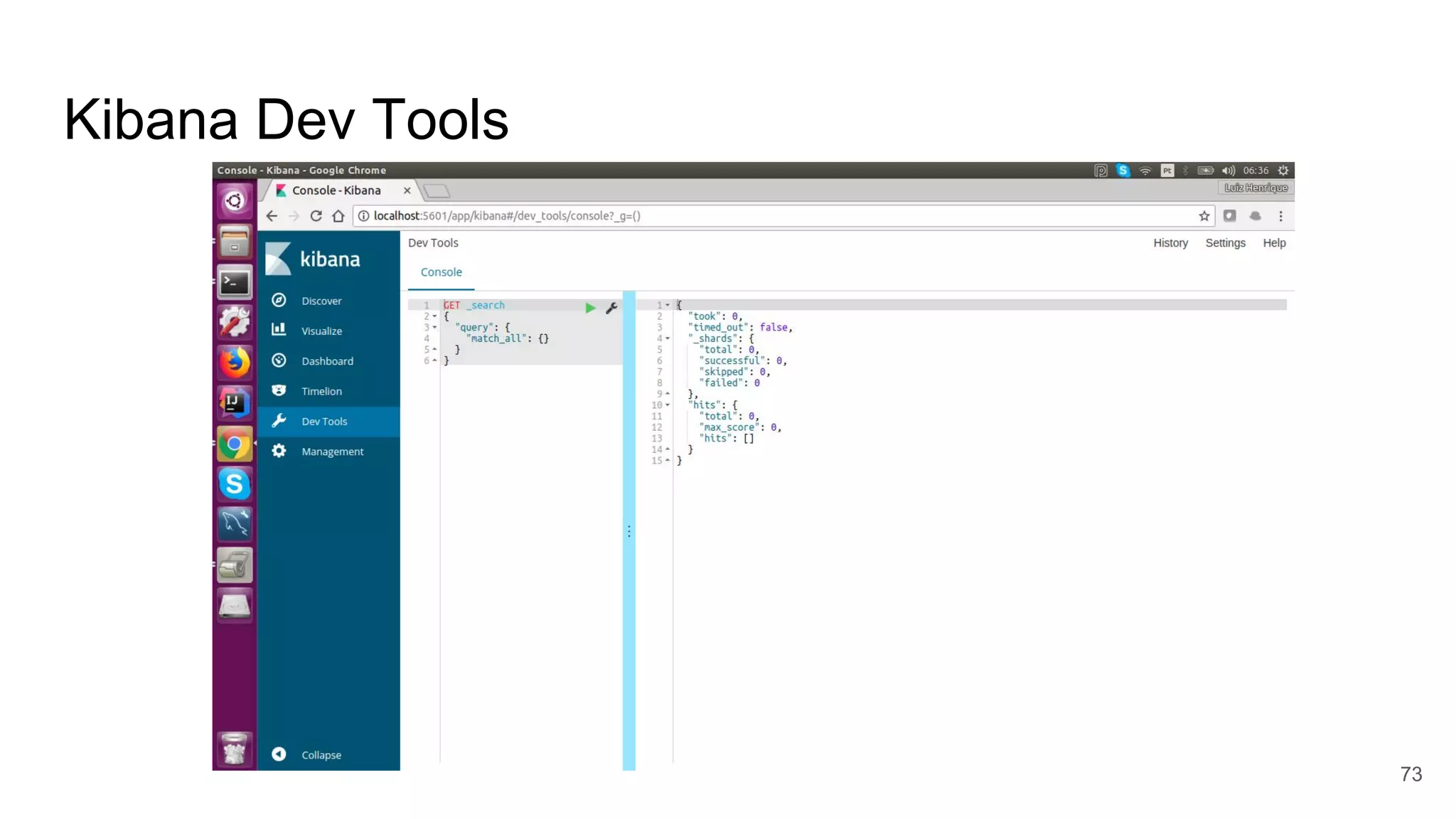Open Files manager from dock

235,242
